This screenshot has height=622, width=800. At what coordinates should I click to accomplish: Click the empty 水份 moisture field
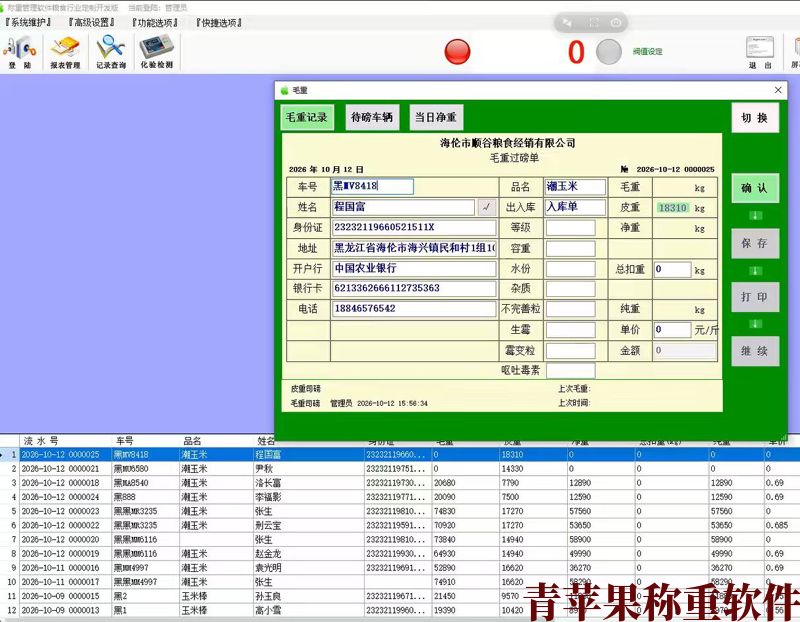(570, 269)
